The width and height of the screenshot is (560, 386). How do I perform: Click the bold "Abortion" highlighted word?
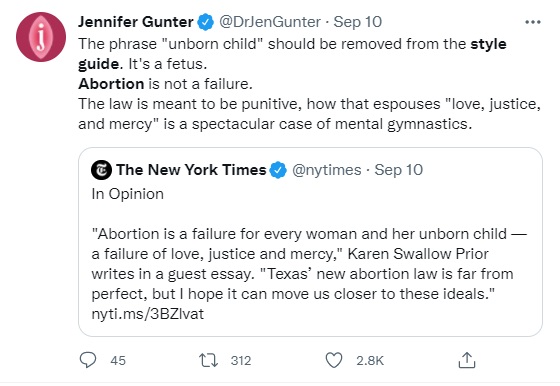111,84
